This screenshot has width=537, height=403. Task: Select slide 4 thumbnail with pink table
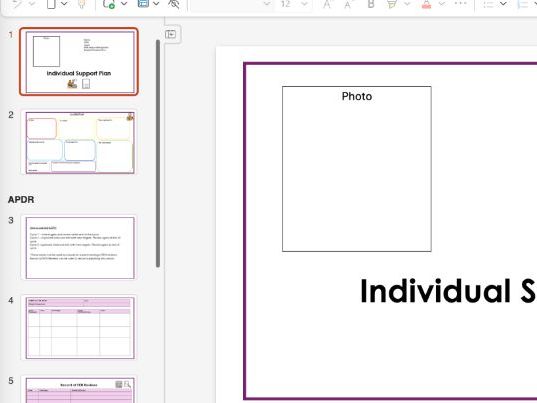tap(80, 328)
